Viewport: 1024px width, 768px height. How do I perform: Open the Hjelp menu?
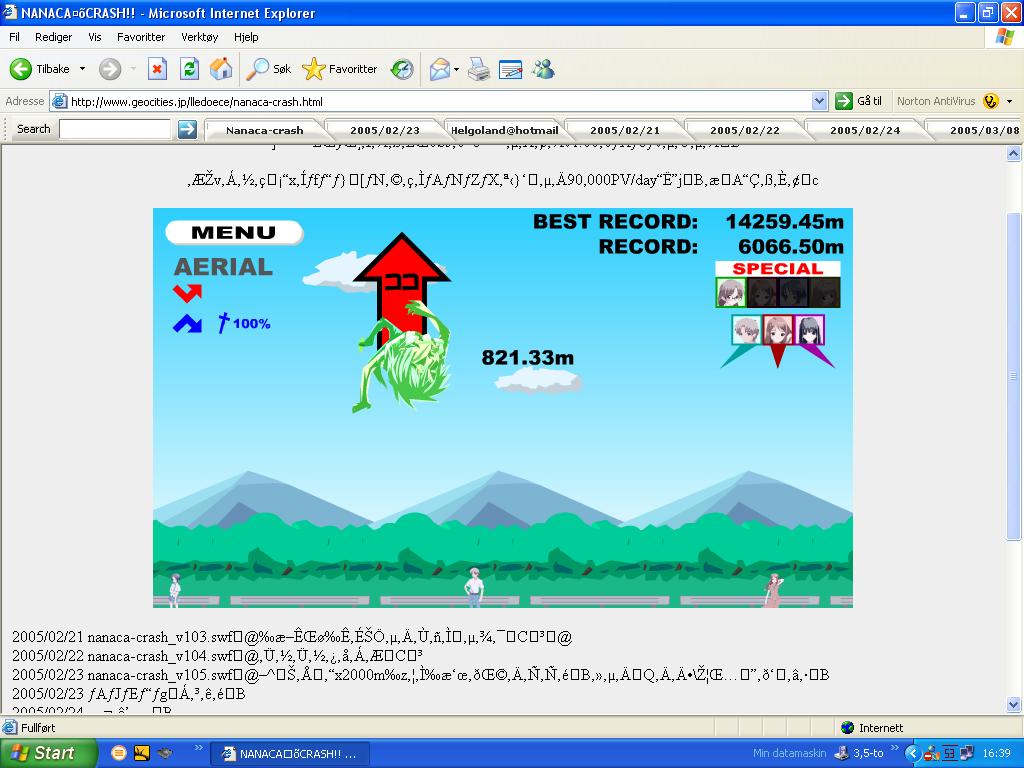(246, 37)
